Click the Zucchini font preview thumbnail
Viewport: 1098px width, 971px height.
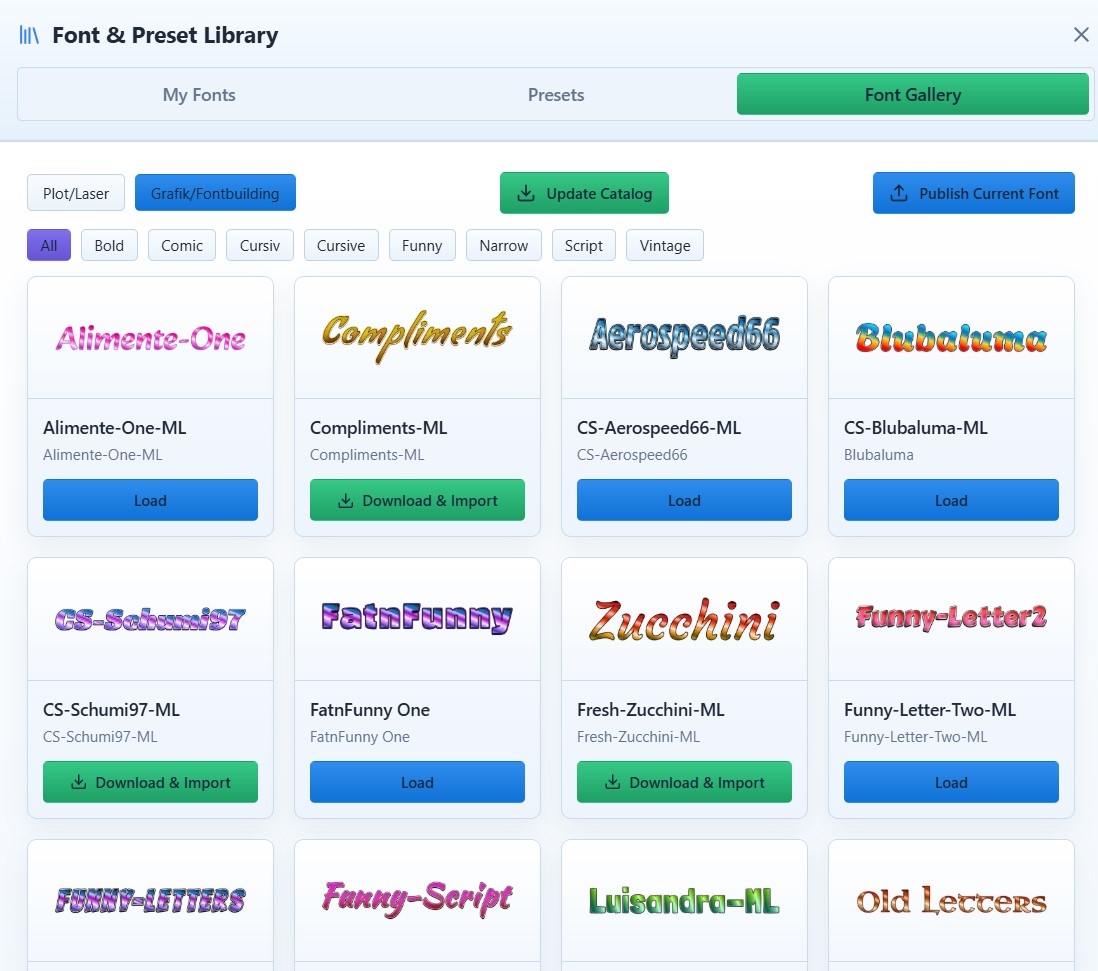pyautogui.click(x=684, y=619)
